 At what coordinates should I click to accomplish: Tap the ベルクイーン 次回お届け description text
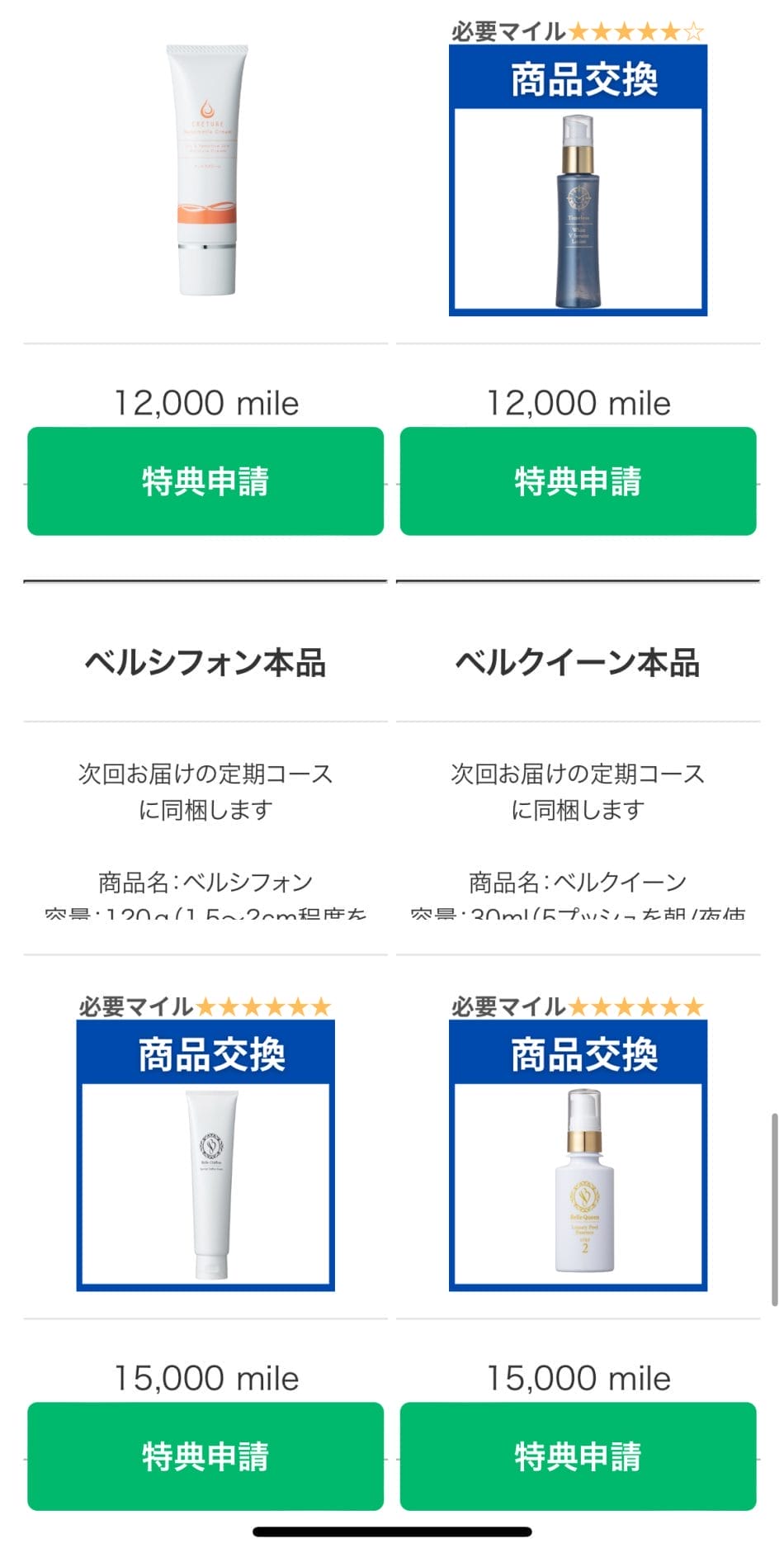[578, 791]
